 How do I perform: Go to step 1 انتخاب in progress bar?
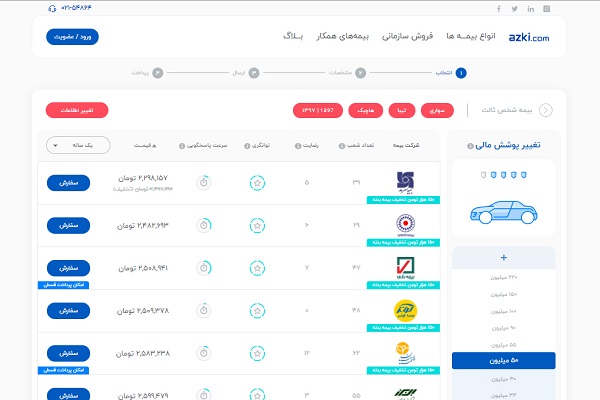[452, 73]
